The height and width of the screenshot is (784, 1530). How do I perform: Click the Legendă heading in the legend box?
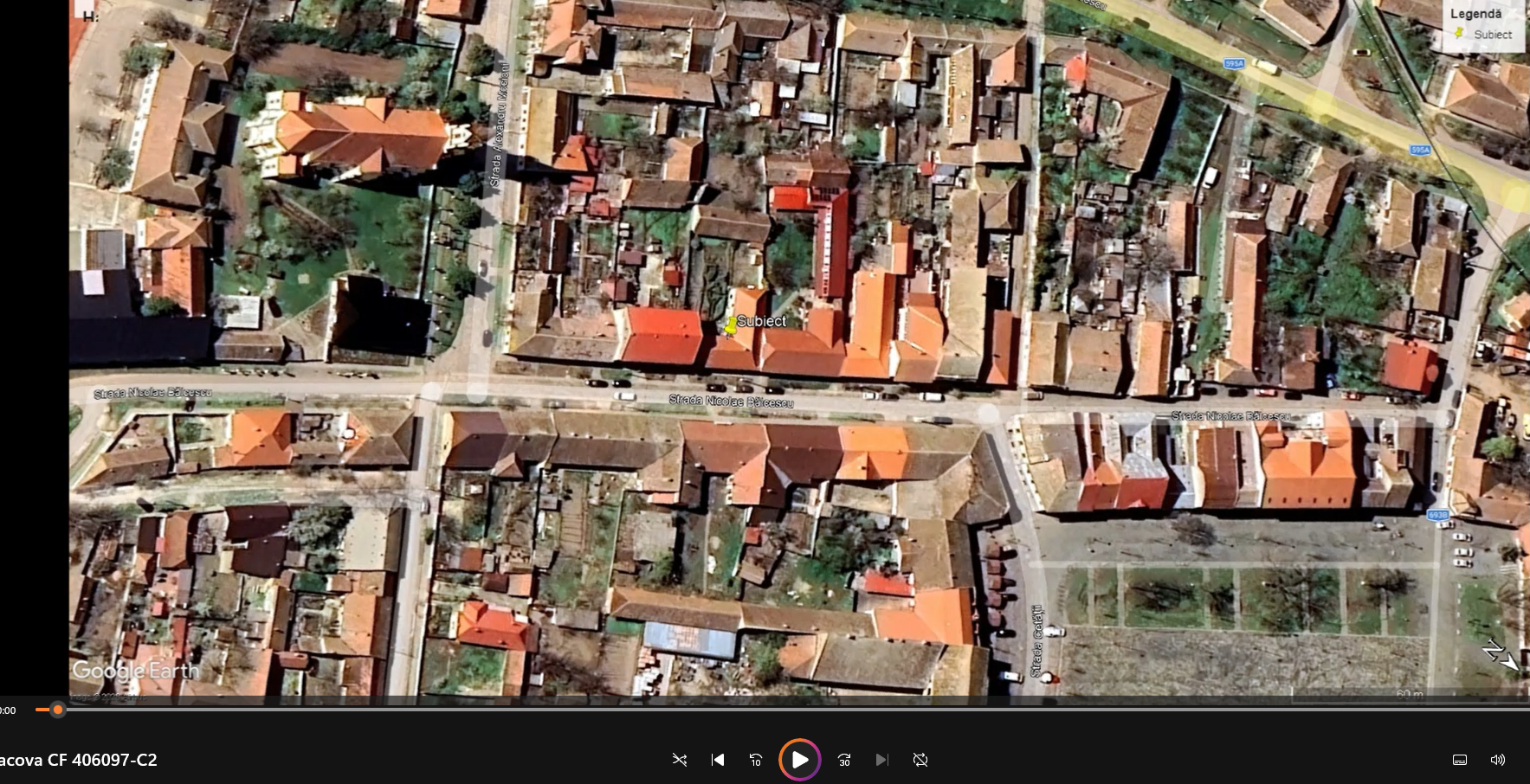[1475, 14]
